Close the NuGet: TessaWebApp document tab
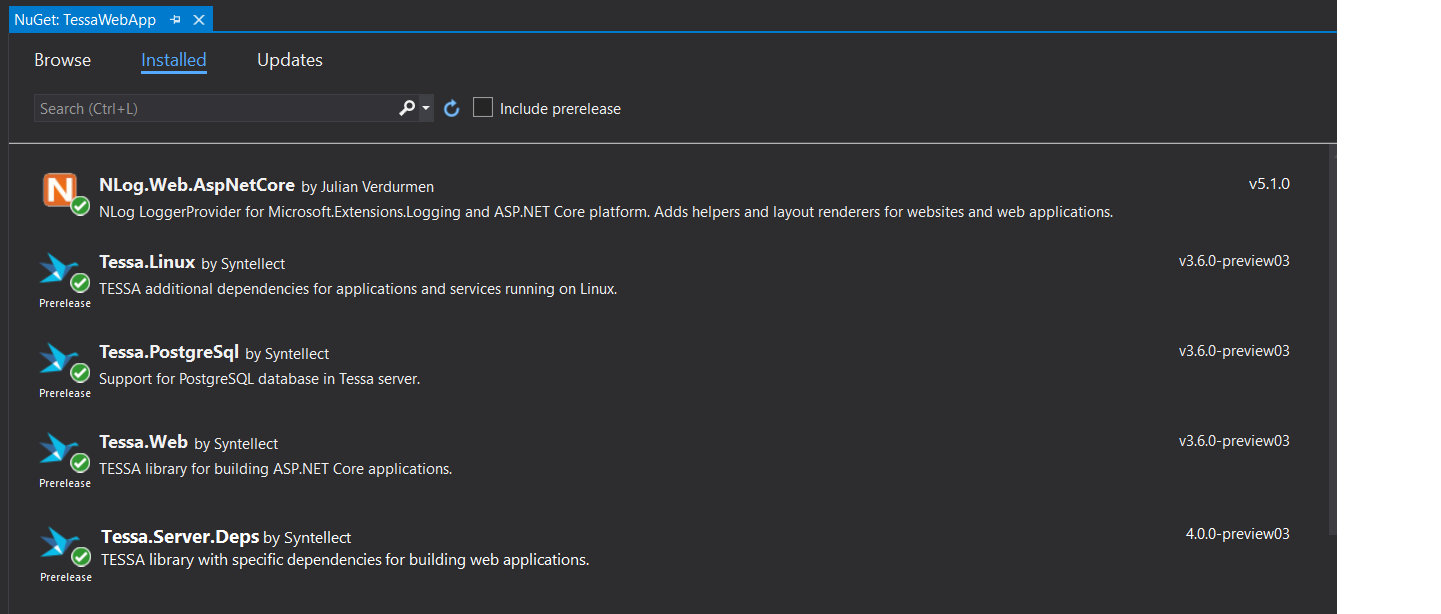1441x614 pixels. coord(199,20)
